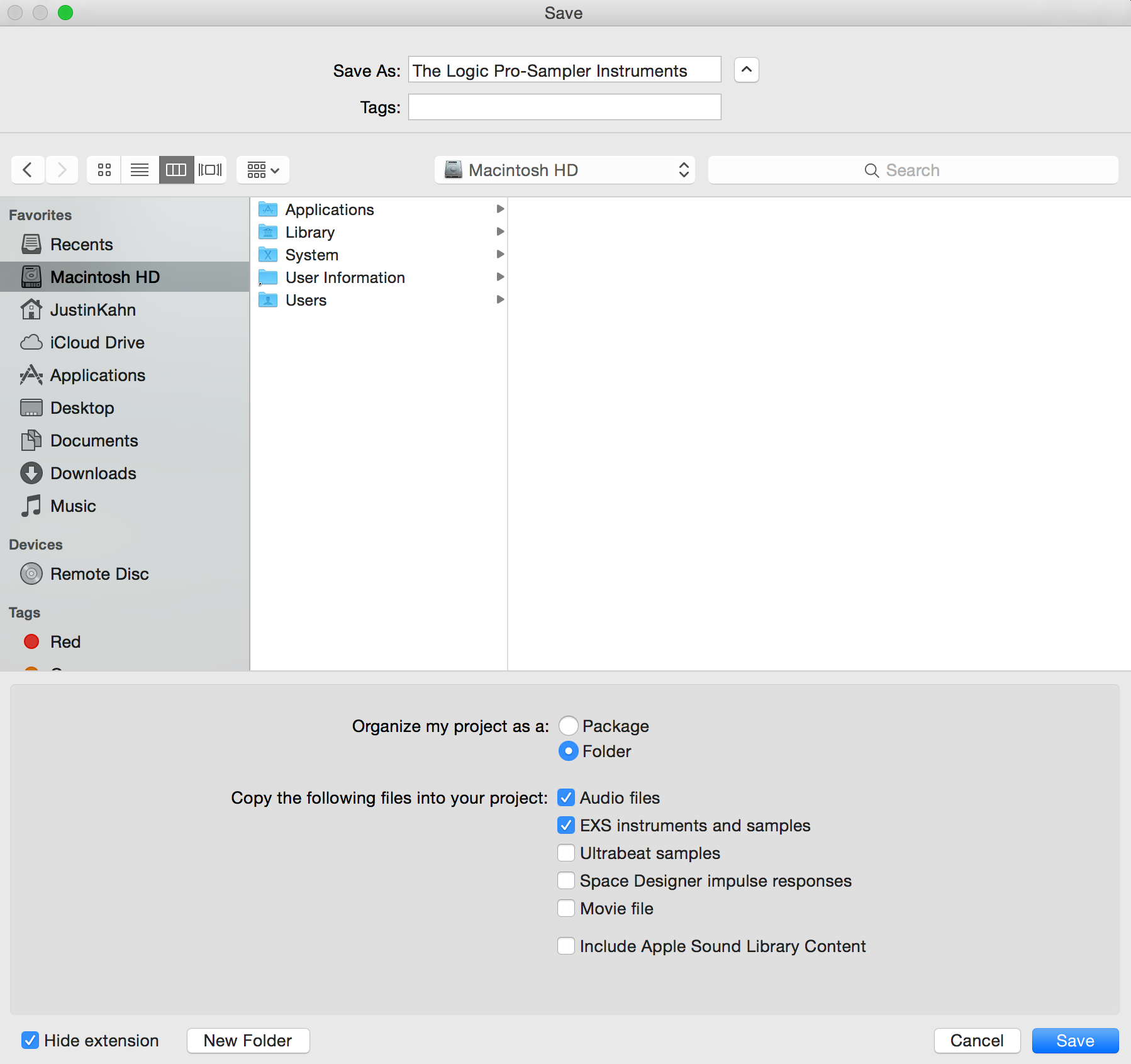Screen dimensions: 1131x1064
Task: Enable Ultrabeat samples copying
Action: 566,853
